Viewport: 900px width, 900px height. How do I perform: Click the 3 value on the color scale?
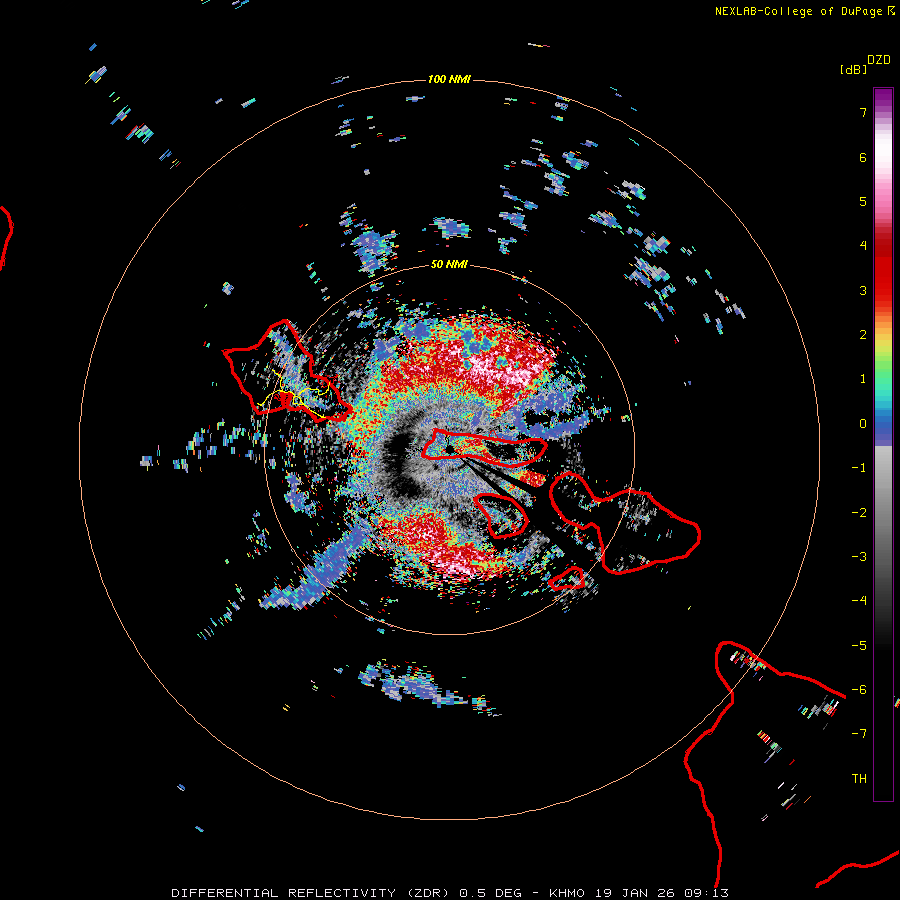coord(863,290)
